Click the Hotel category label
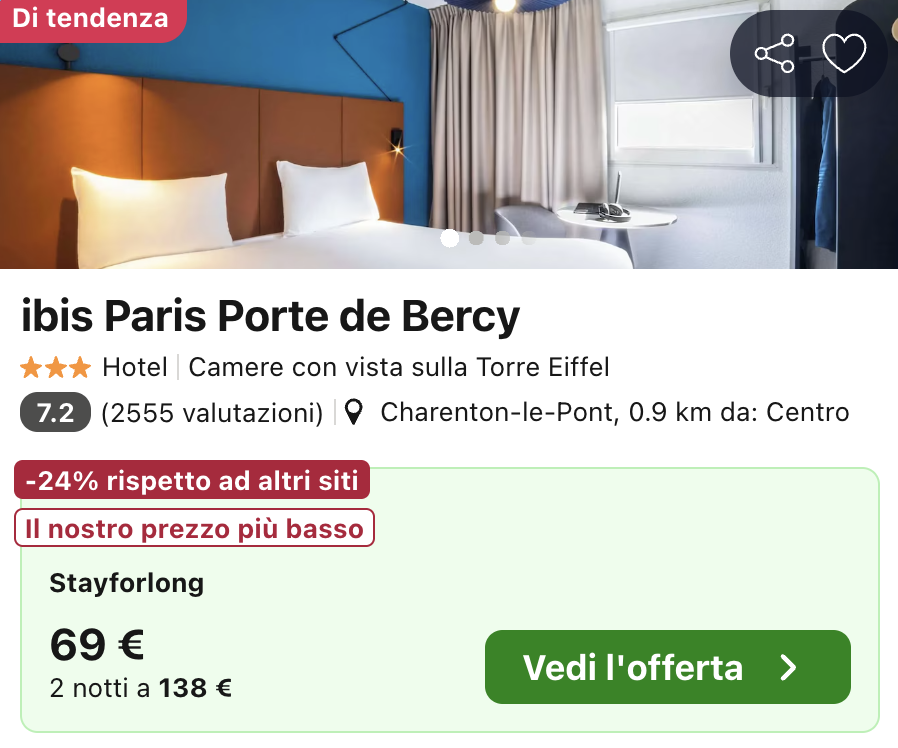 pos(134,368)
